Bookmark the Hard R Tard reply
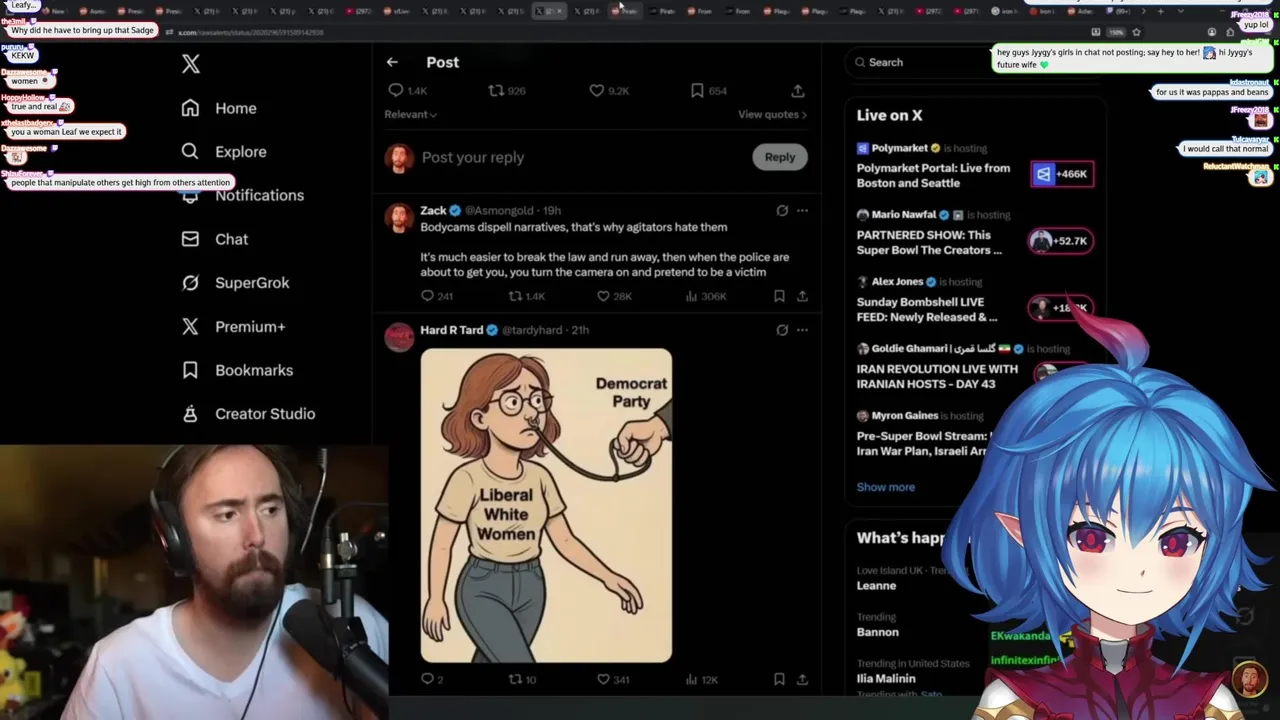 779,679
